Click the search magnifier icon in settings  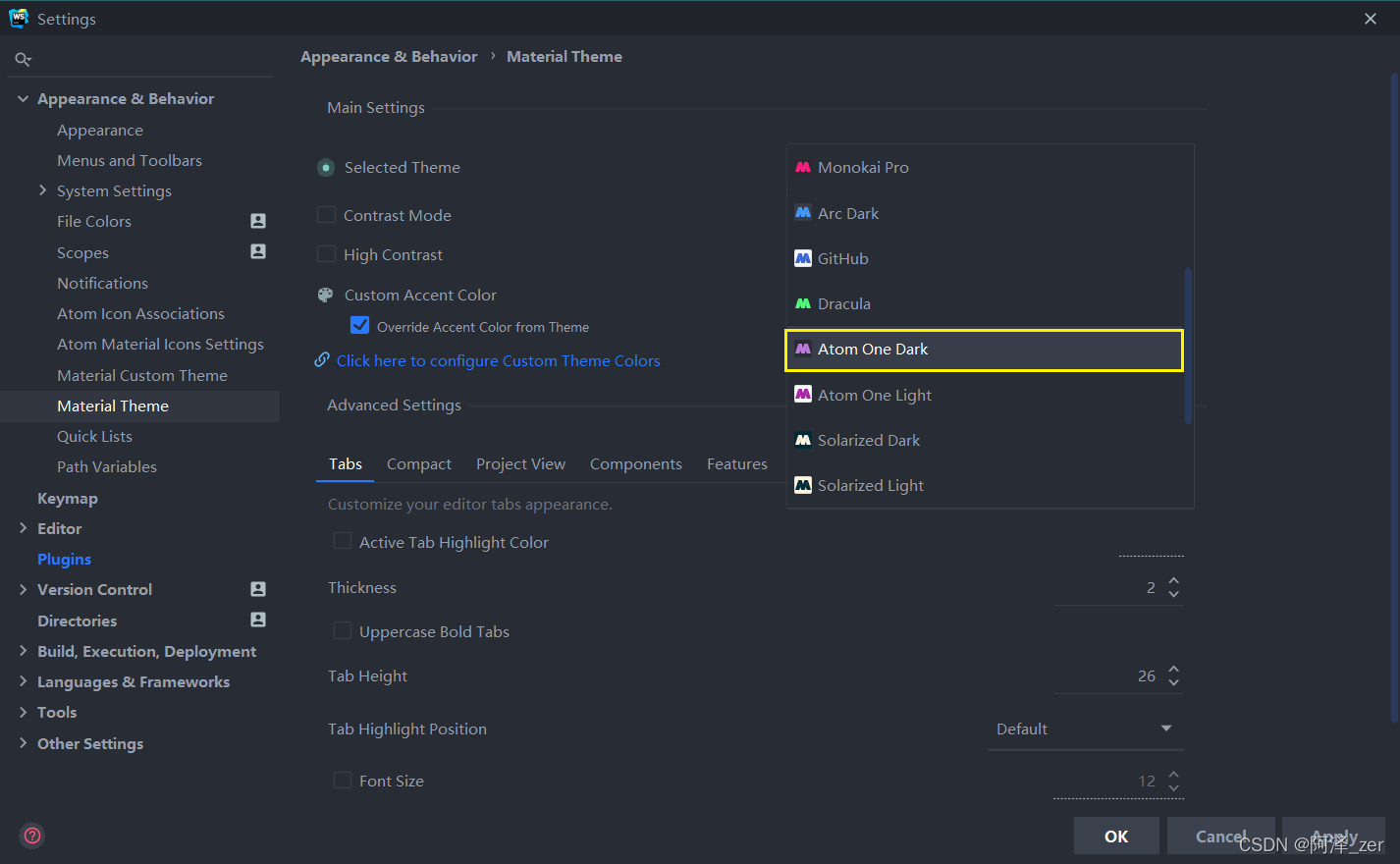tap(23, 60)
